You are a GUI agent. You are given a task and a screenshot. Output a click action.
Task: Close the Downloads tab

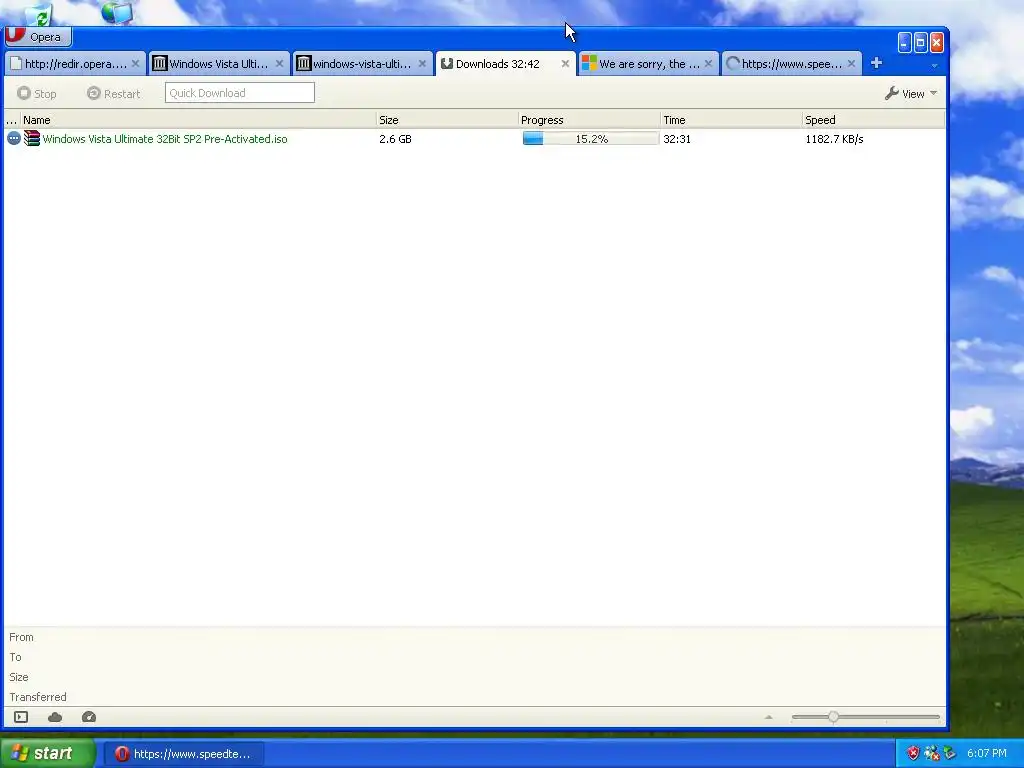[x=566, y=63]
